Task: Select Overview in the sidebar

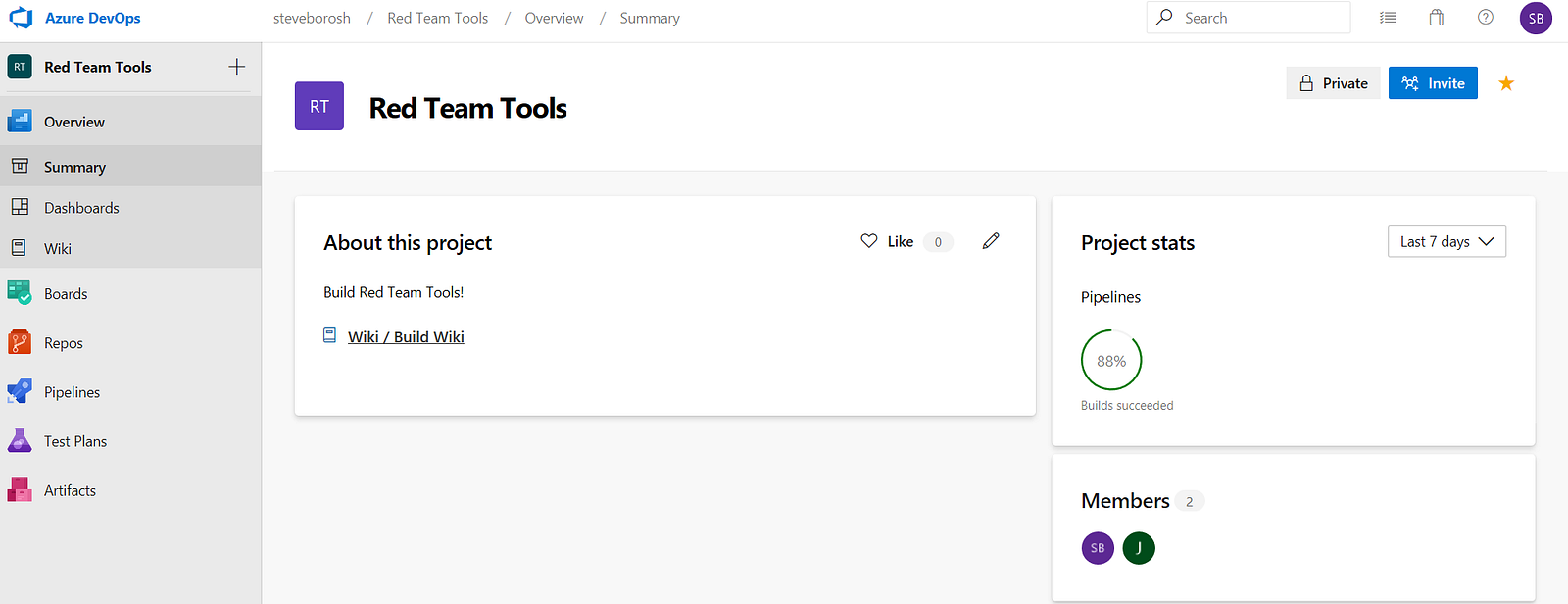Action: [x=130, y=122]
